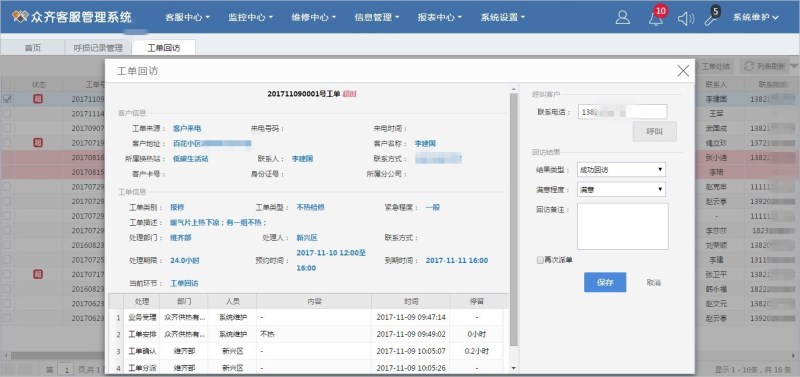Click the 部门 column header in dialog table
This screenshot has width=800, height=377.
184,301
